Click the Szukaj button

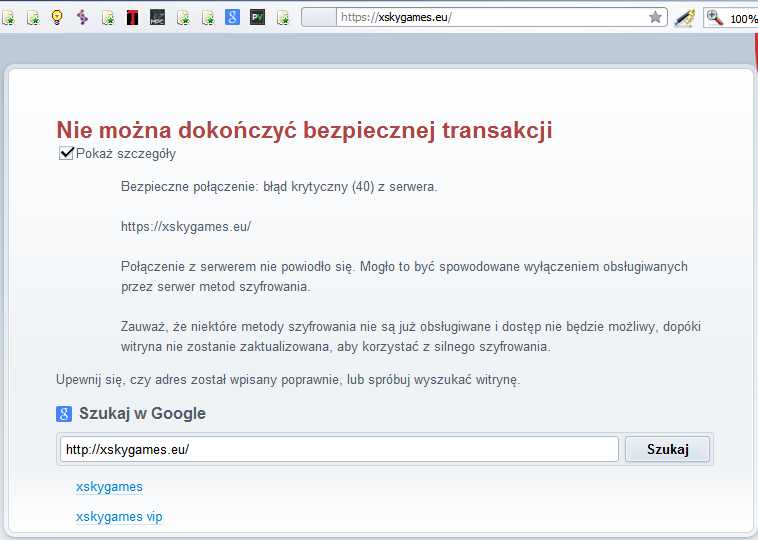click(668, 450)
